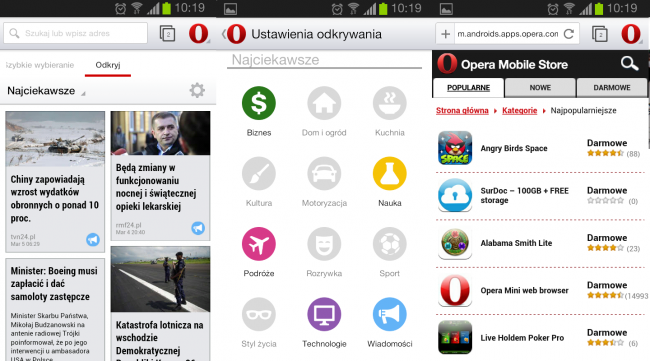This screenshot has width=650, height=361.
Task: Open thumbnail of man in suit article
Action: point(160,133)
